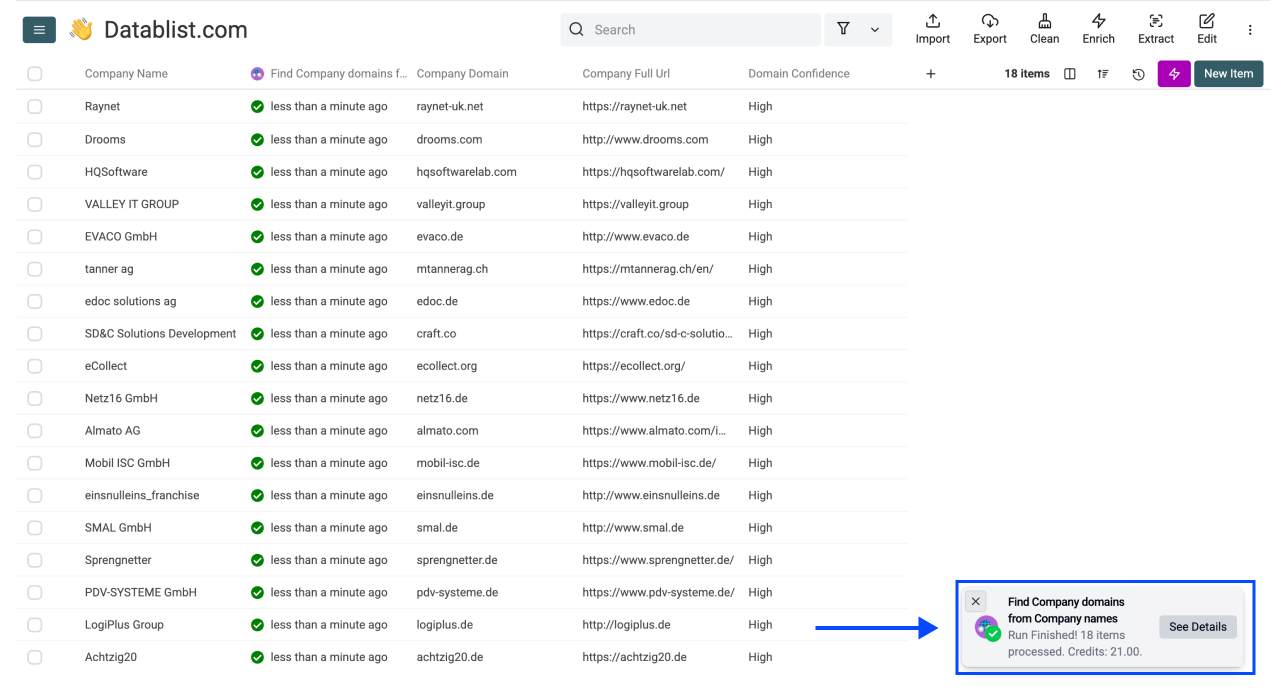The image size is (1287, 700).
Task: Click the Company Domain column header
Action: tap(462, 74)
